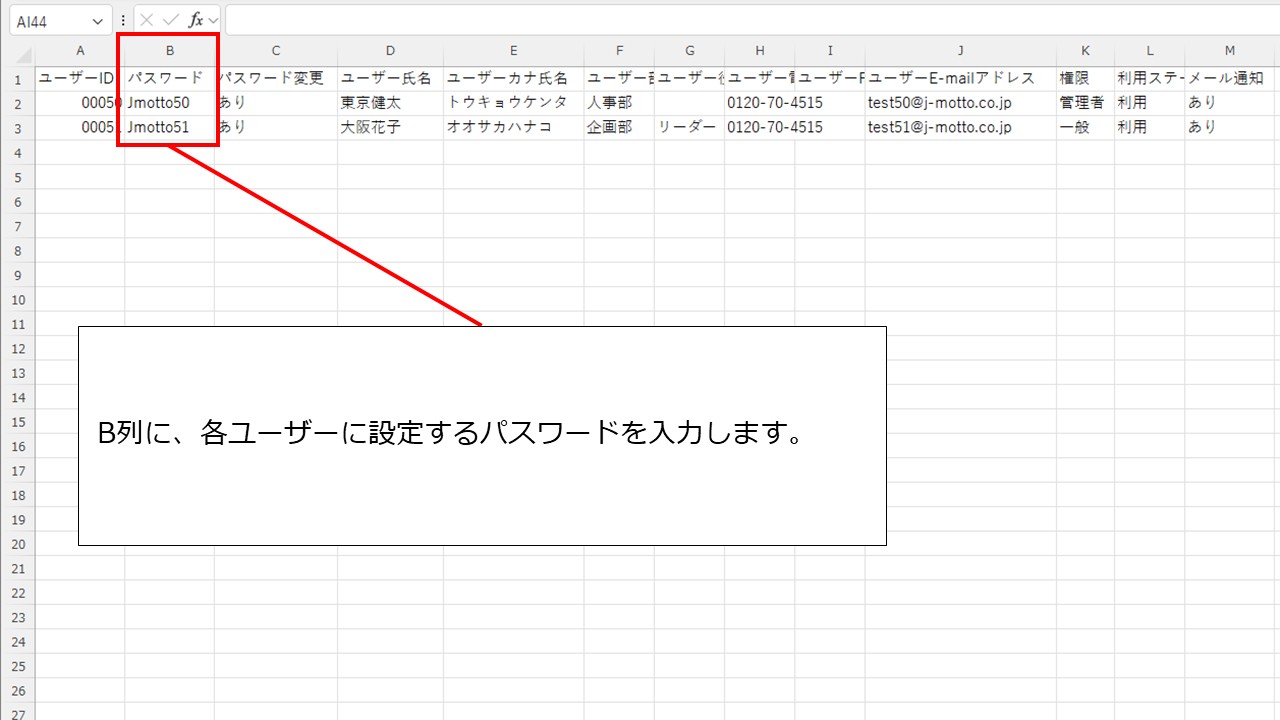Select the 大阪花子 name cell
Screen dimensions: 1280x720
[391, 128]
